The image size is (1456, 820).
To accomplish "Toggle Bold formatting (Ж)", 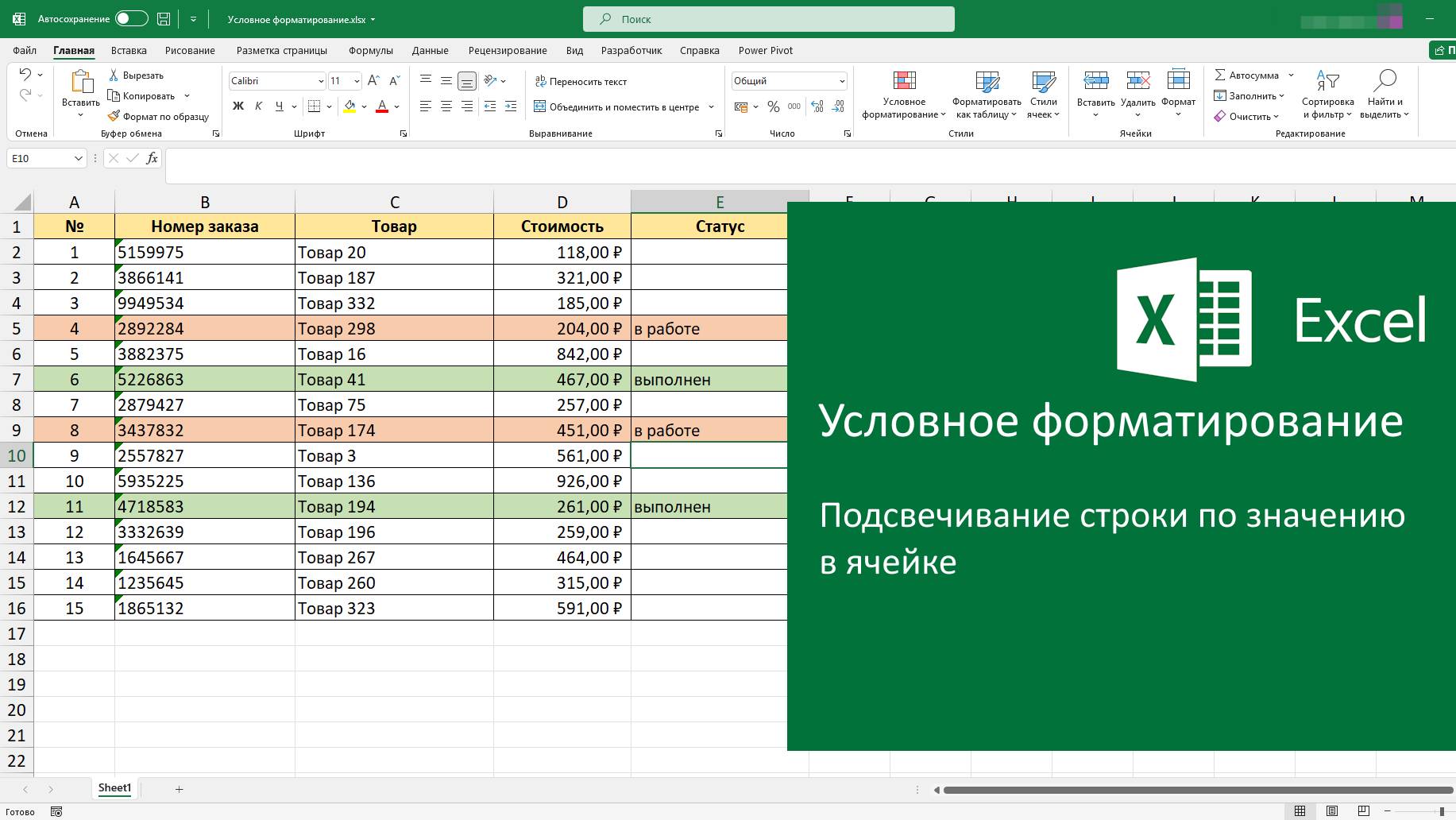I will point(238,106).
